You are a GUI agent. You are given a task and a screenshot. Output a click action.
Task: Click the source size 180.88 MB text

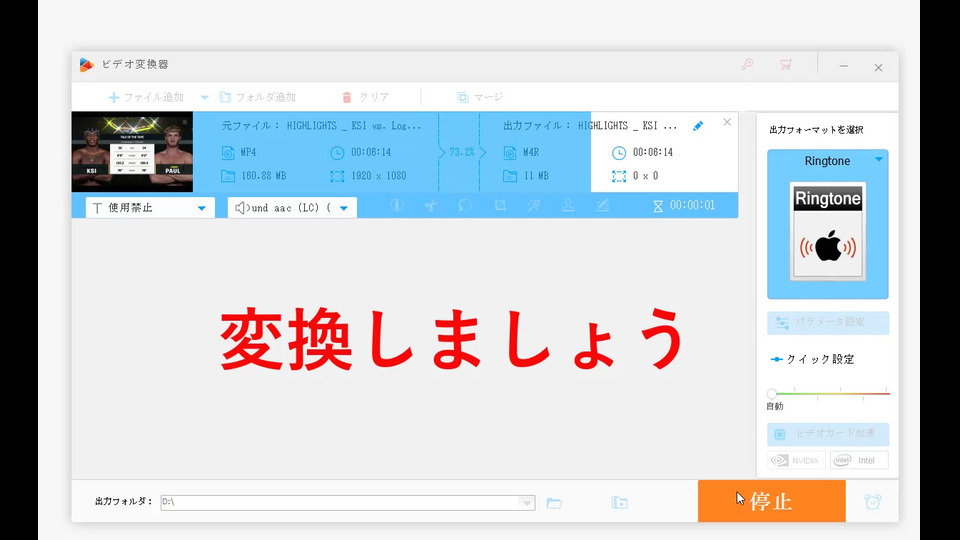coord(263,176)
